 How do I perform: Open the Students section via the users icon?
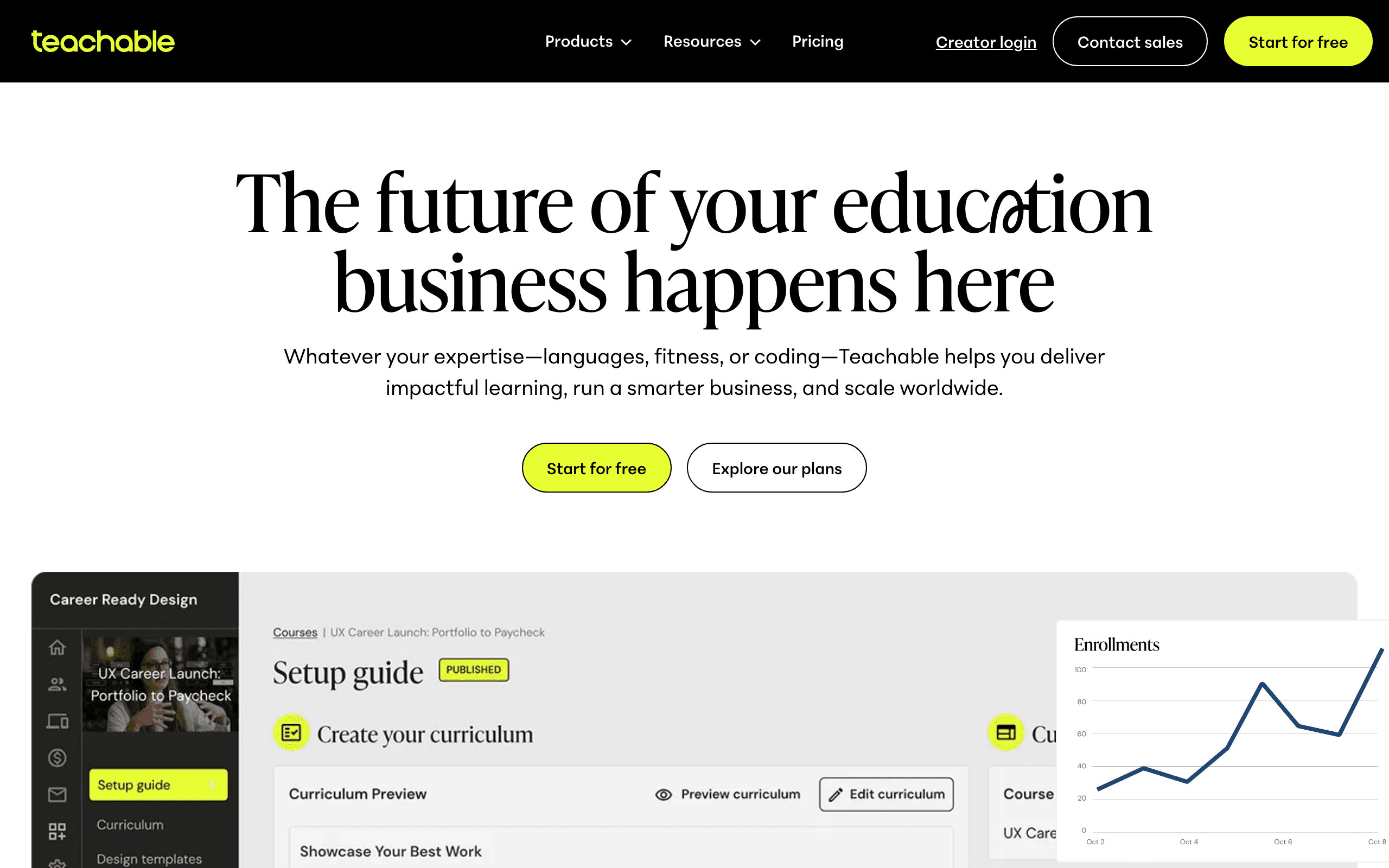point(57,684)
